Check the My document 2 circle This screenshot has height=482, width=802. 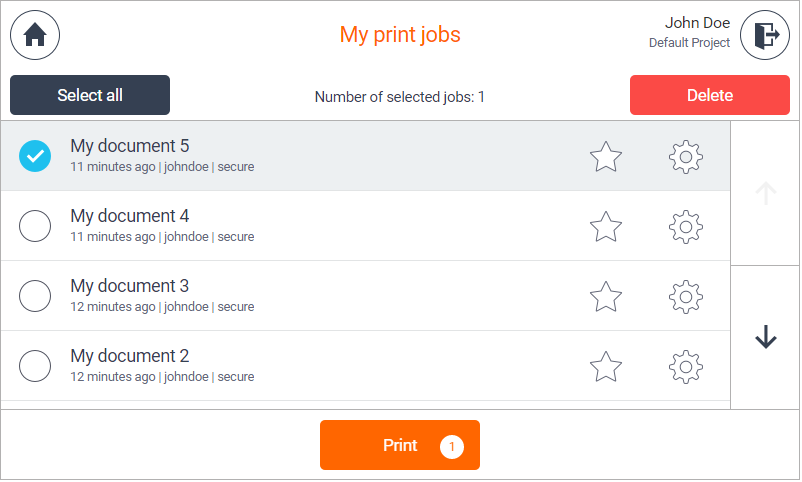pyautogui.click(x=35, y=366)
